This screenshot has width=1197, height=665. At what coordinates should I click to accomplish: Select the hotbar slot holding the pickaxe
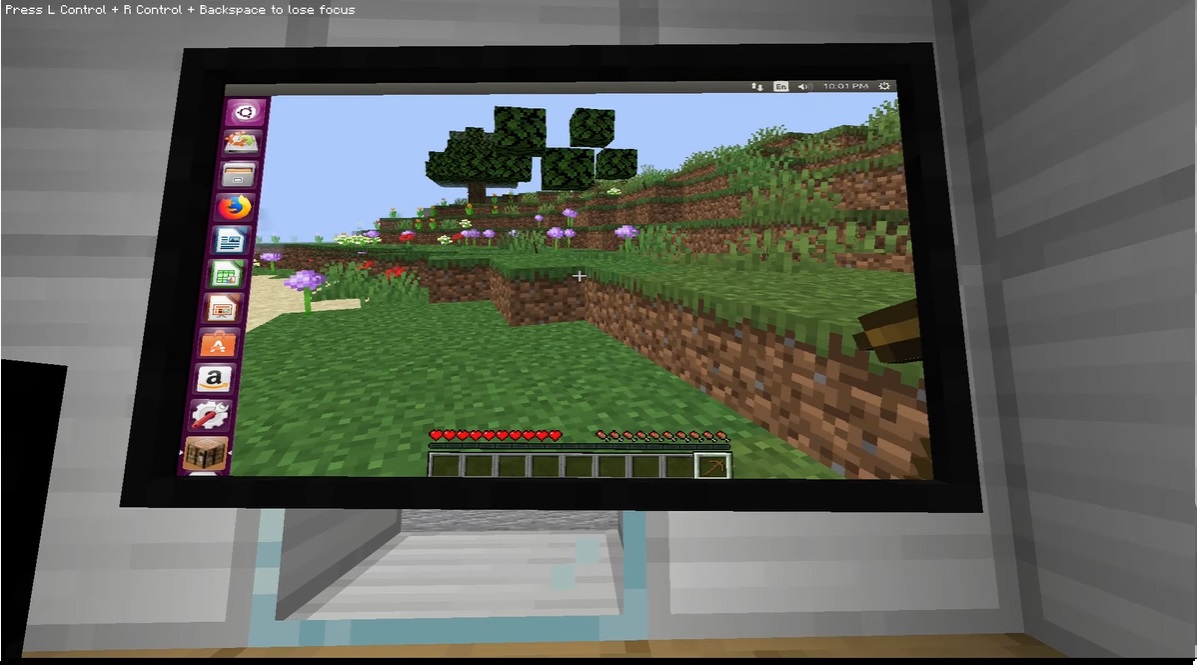click(713, 466)
